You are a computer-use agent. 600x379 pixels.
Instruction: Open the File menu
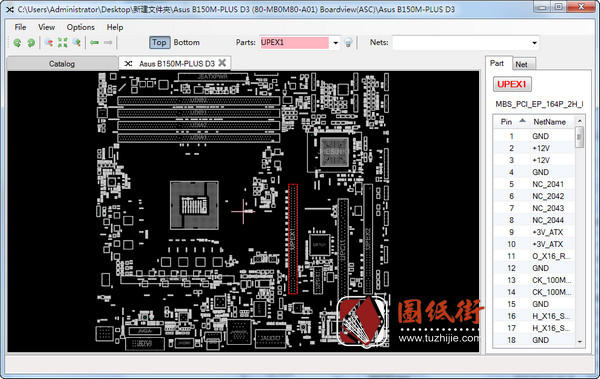click(x=20, y=27)
